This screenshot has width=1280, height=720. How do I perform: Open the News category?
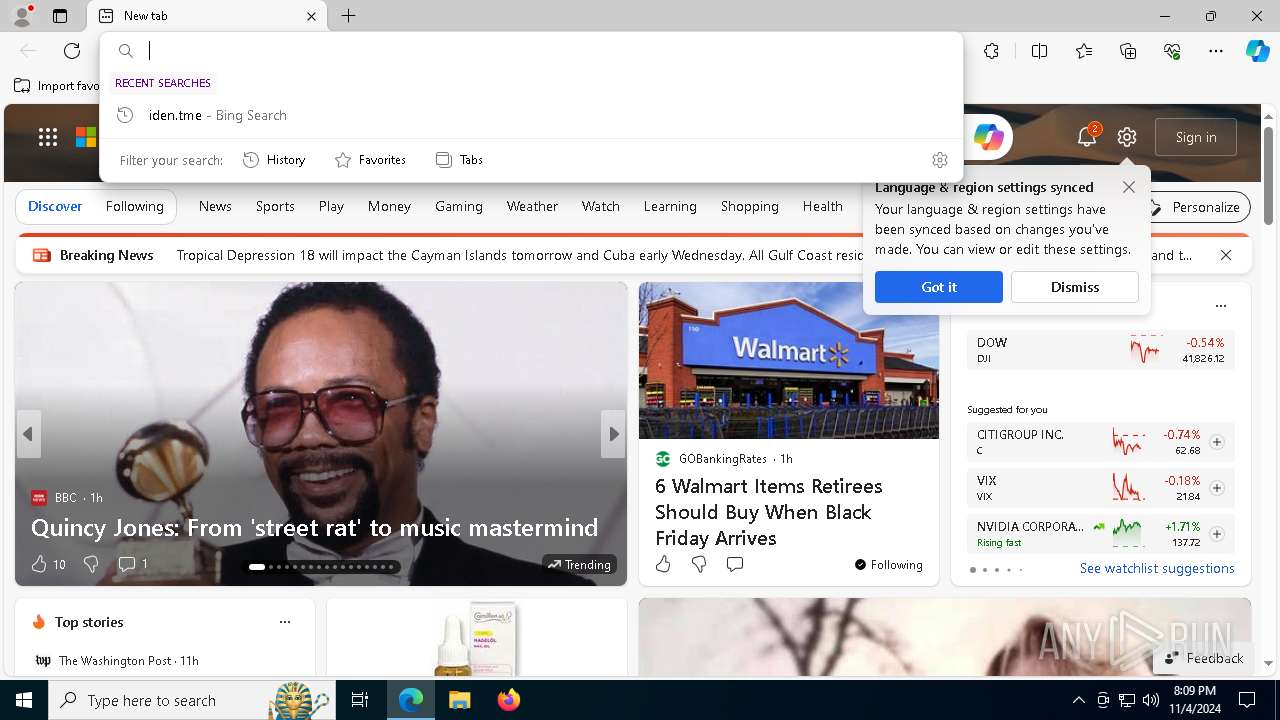point(215,207)
